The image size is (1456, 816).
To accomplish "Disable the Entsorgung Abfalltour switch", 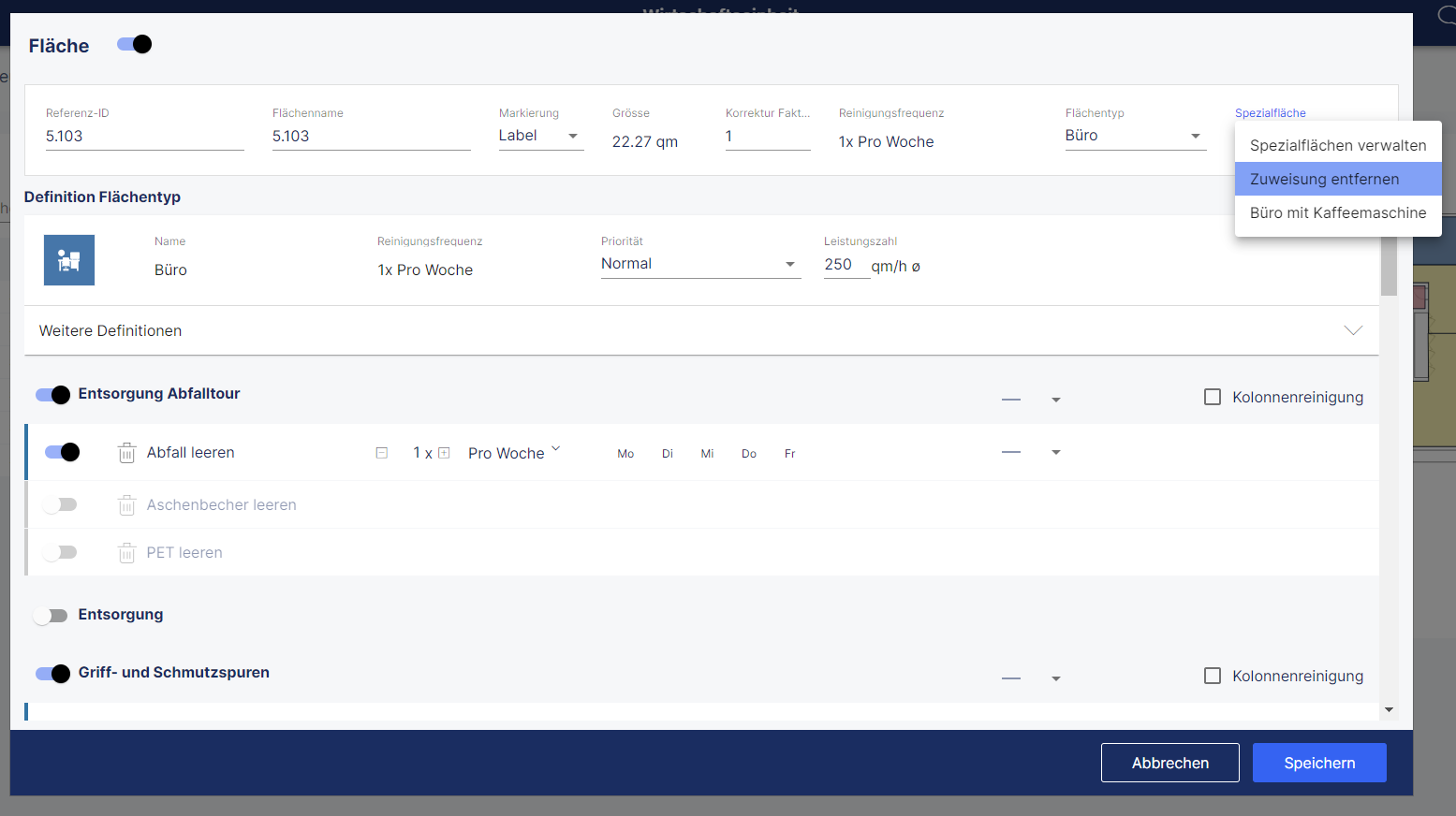I will pyautogui.click(x=53, y=395).
